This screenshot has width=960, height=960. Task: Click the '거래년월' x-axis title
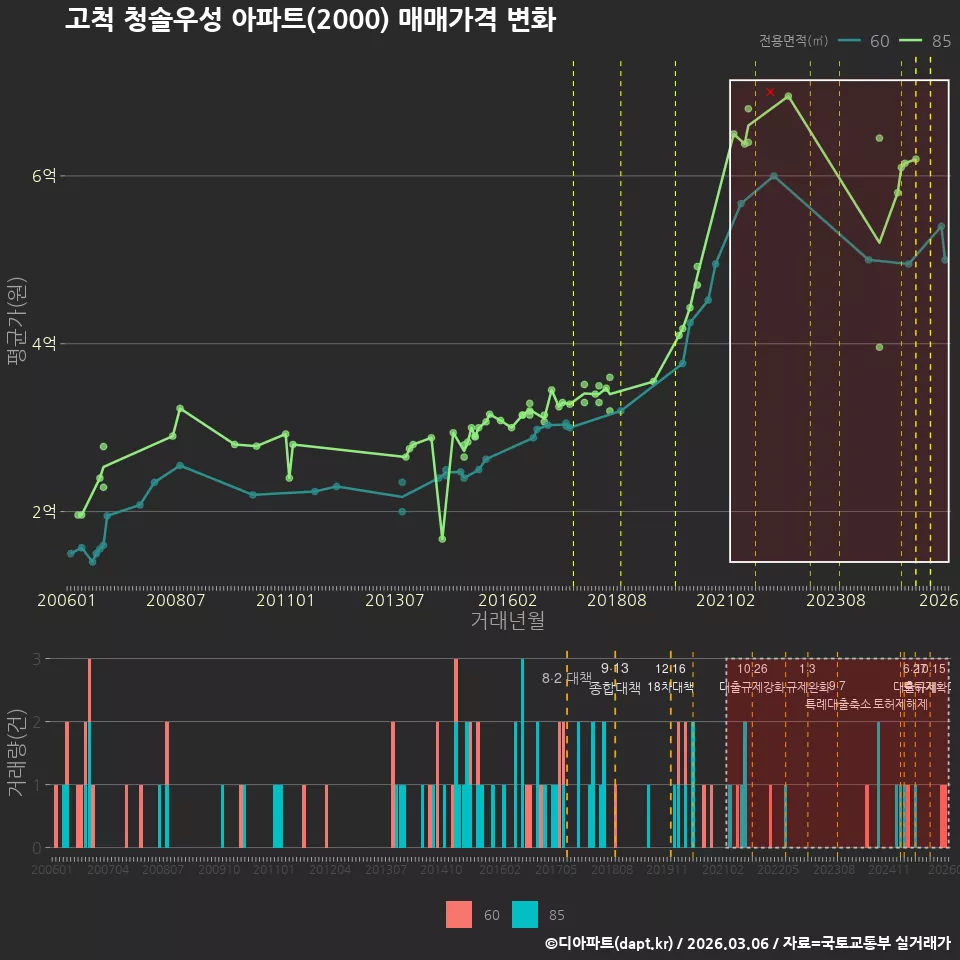(508, 620)
